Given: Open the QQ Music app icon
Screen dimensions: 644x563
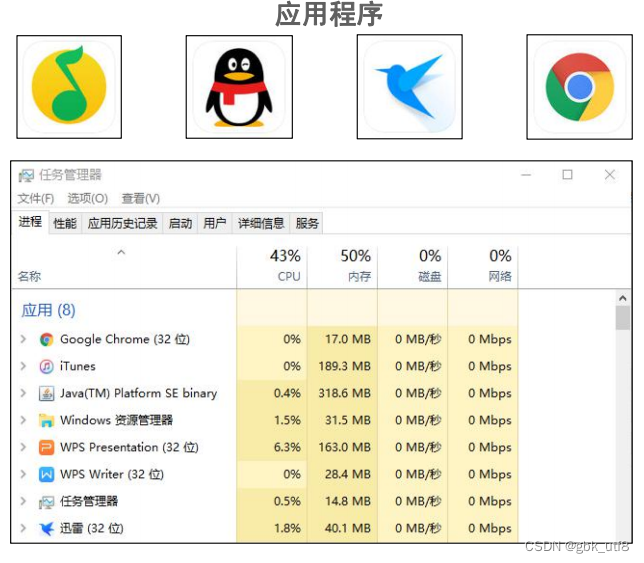Looking at the screenshot, I should coord(69,87).
